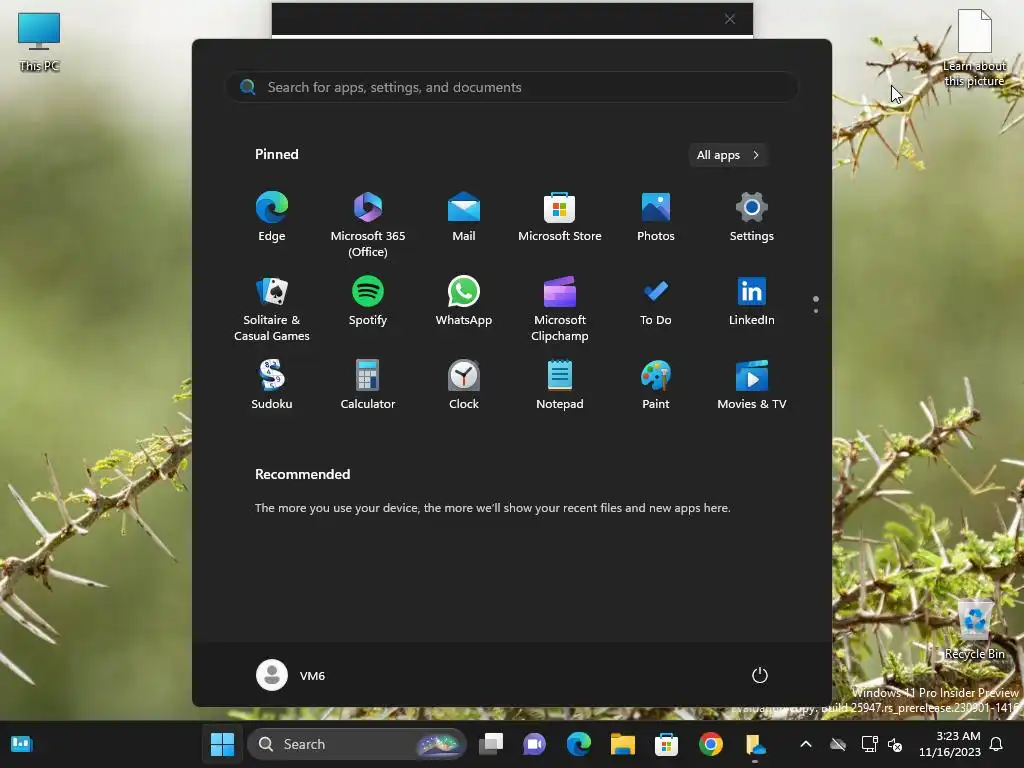Click the volume muted tray icon
Viewport: 1024px width, 768px height.
pos(895,744)
